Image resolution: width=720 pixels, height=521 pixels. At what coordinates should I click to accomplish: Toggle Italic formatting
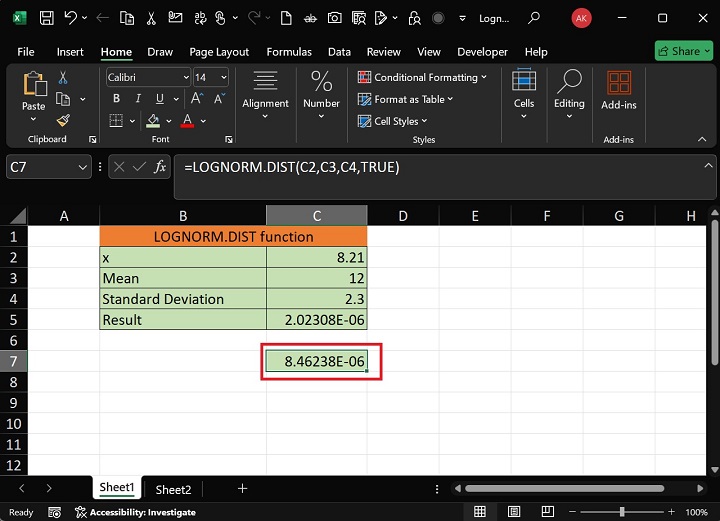(x=136, y=98)
